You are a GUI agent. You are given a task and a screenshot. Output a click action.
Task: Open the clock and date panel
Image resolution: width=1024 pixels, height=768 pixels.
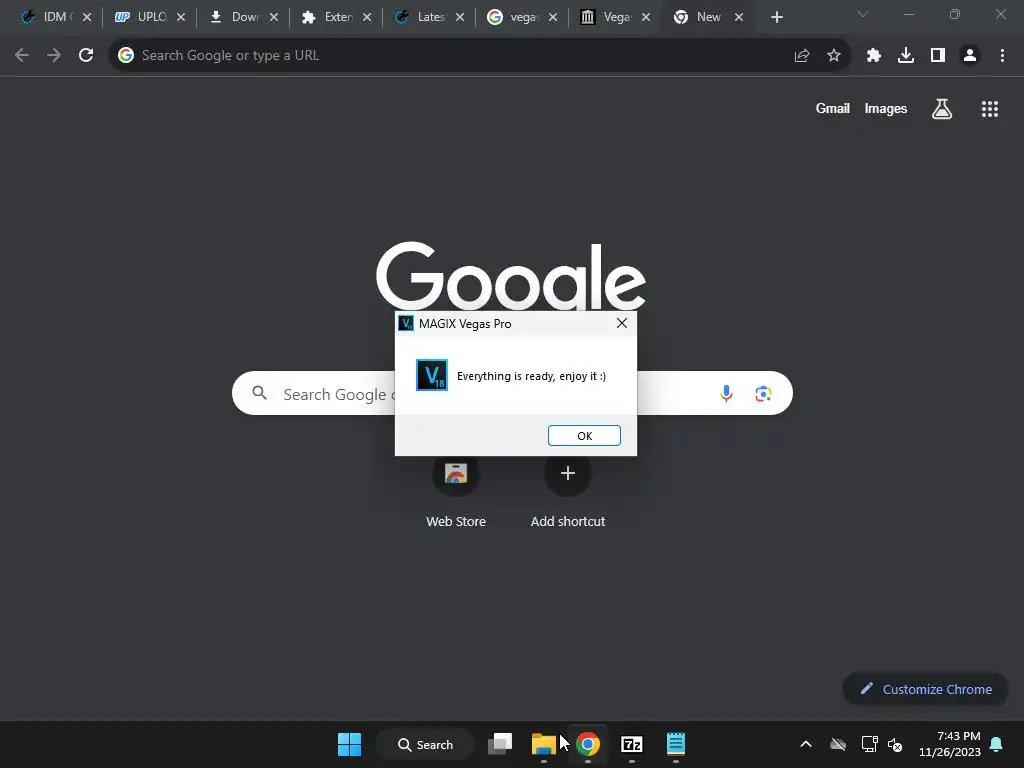point(950,744)
